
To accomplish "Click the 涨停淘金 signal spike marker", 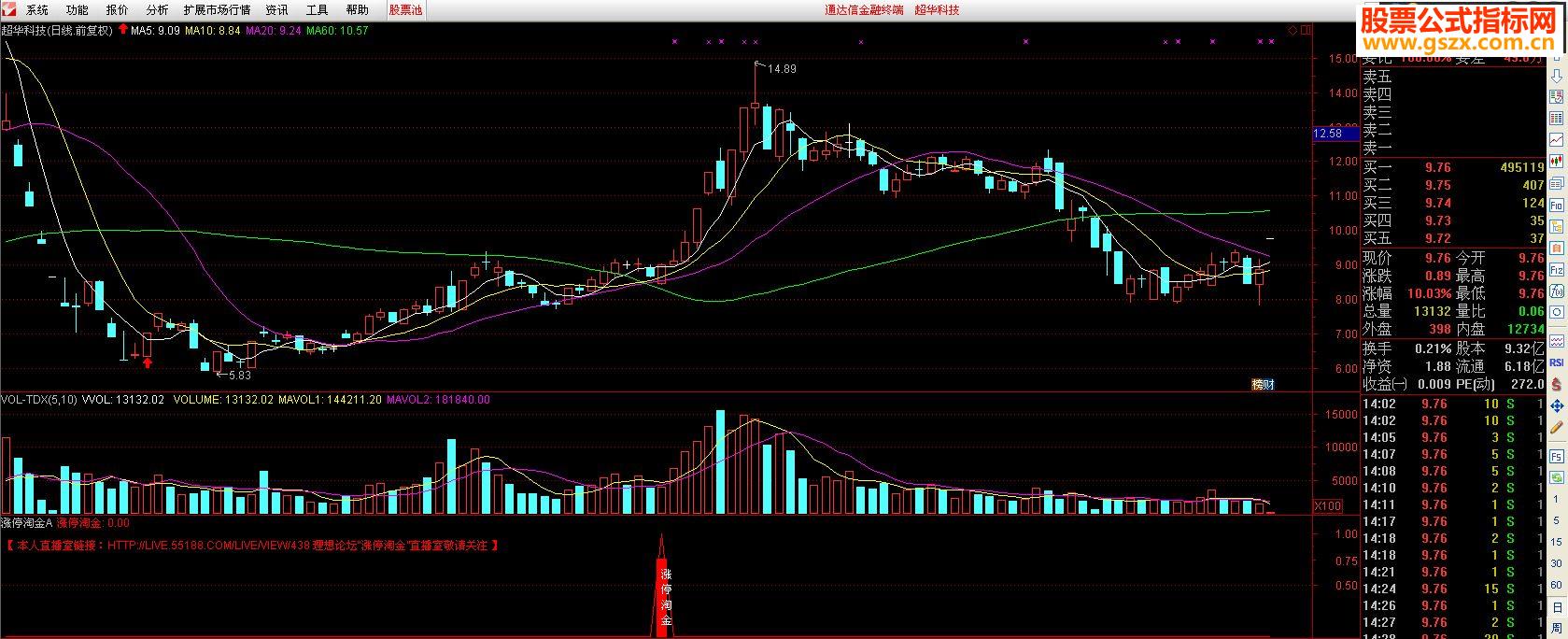I will (x=662, y=588).
